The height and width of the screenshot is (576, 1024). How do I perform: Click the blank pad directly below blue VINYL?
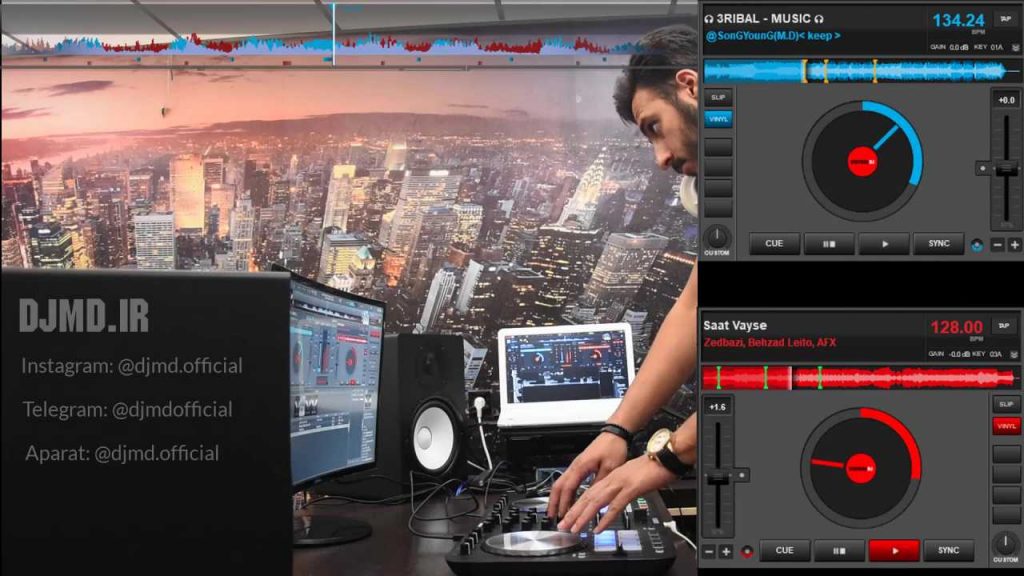[718, 146]
